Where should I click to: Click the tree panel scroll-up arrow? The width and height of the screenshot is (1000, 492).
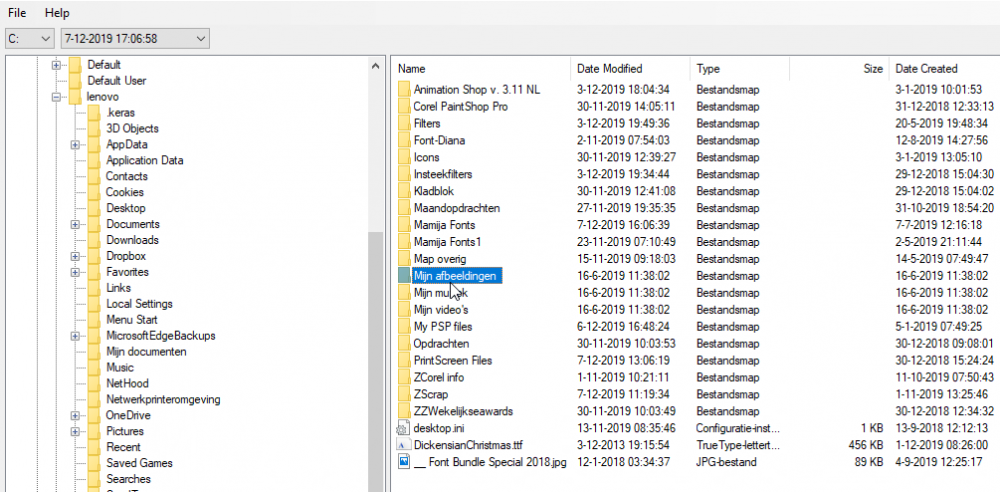coord(376,66)
